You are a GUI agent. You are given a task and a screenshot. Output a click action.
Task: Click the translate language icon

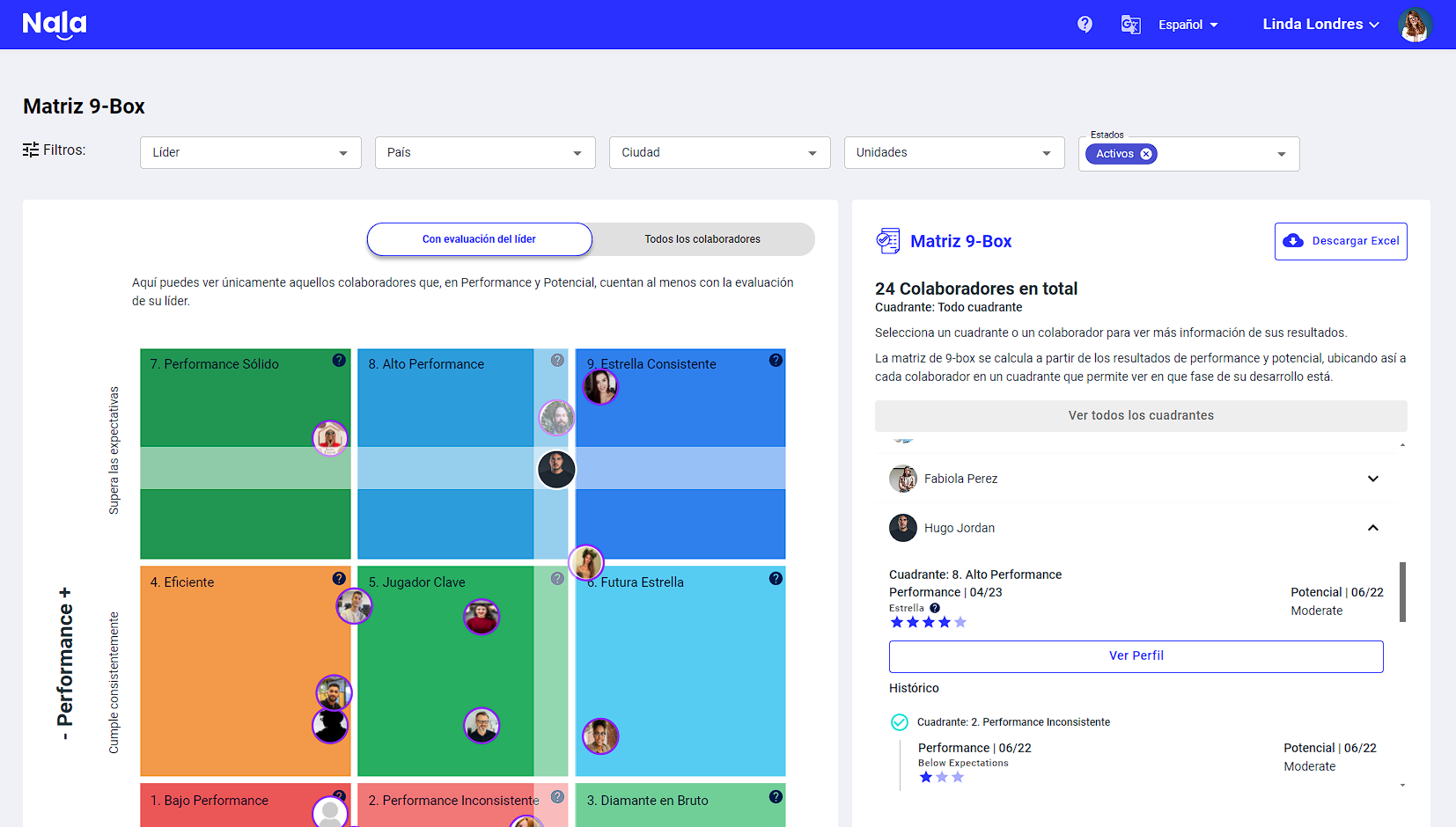1130,25
